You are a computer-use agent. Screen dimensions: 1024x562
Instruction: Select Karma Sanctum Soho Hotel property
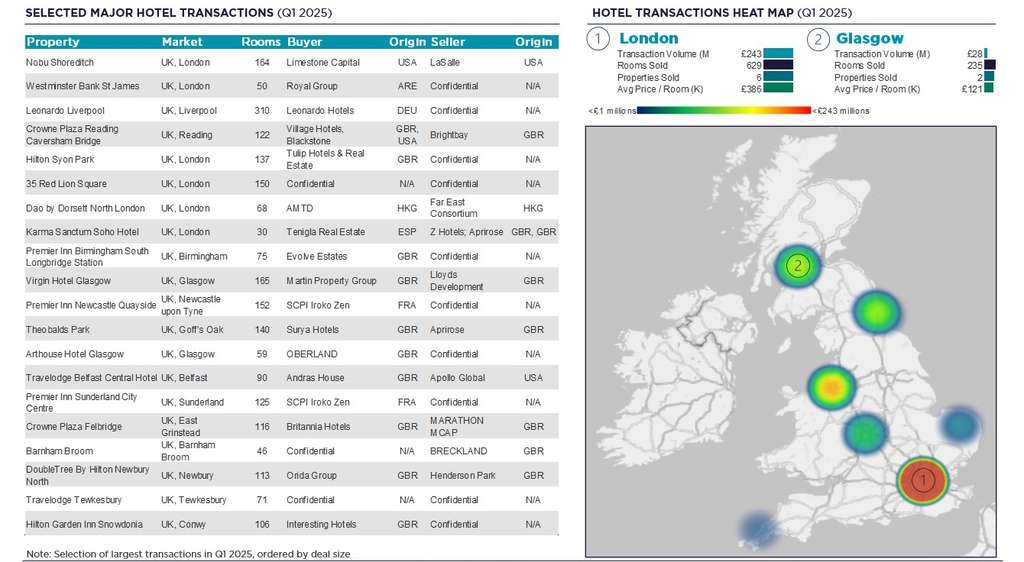pyautogui.click(x=82, y=232)
